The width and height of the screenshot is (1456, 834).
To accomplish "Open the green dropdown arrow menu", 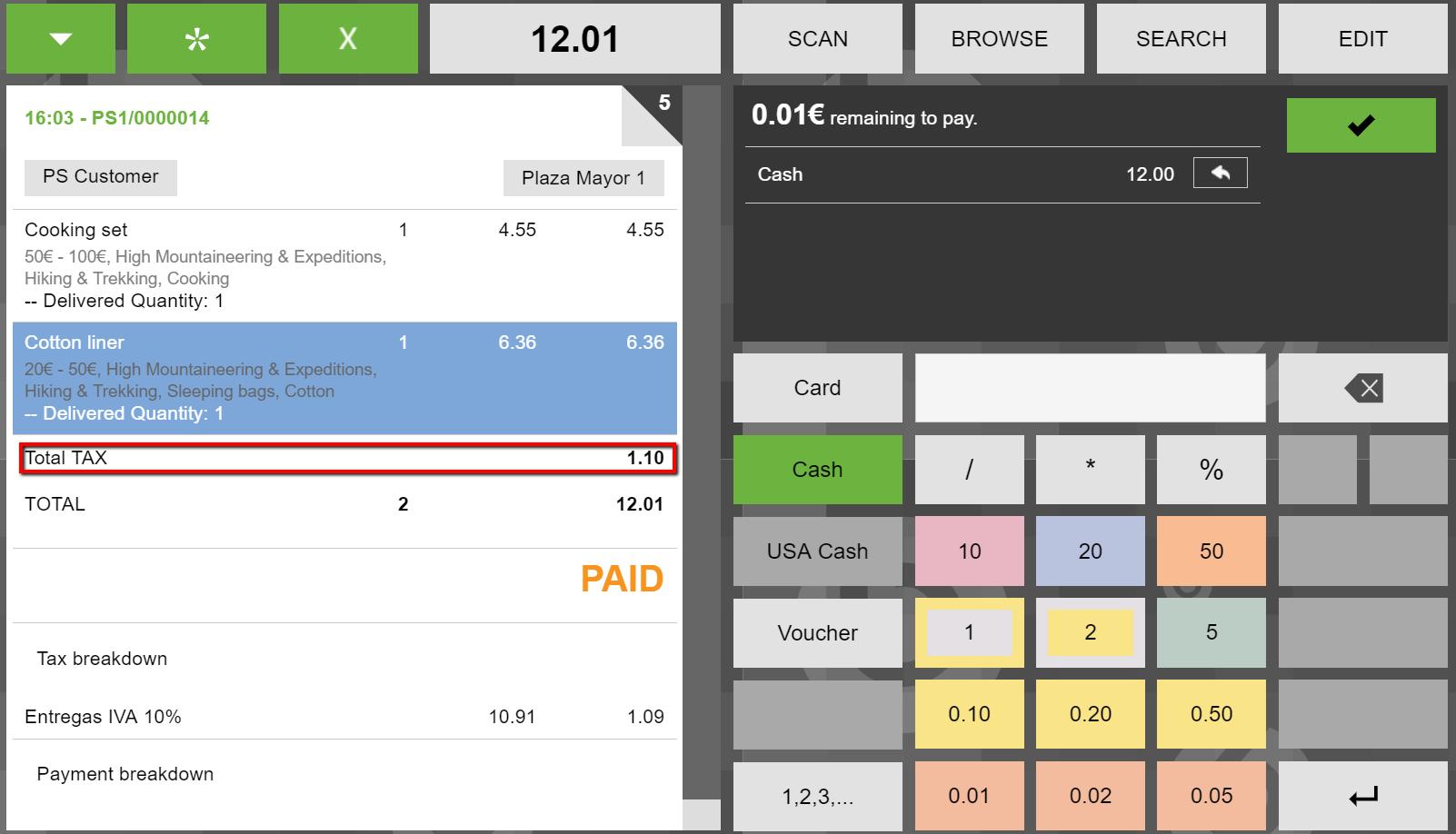I will (x=61, y=38).
